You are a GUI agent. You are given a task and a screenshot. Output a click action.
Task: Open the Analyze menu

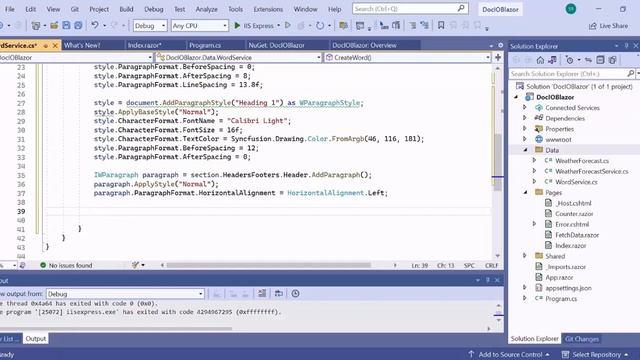206,9
